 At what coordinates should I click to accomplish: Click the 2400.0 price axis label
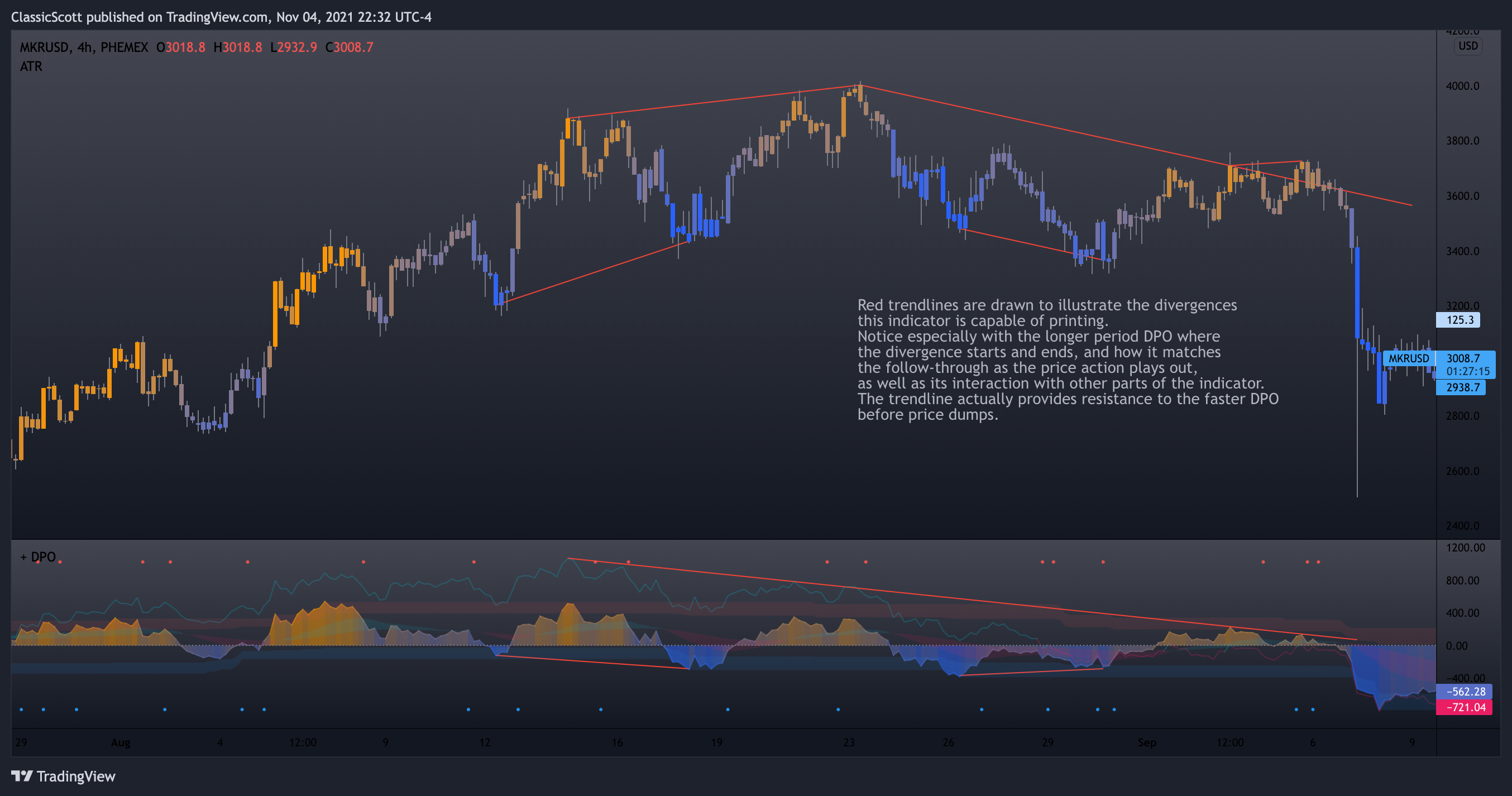pos(1462,526)
